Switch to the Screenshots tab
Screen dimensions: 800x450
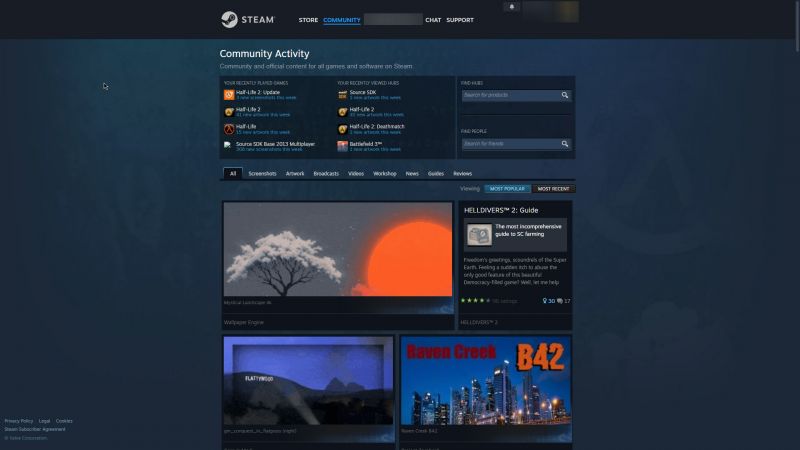(x=262, y=173)
